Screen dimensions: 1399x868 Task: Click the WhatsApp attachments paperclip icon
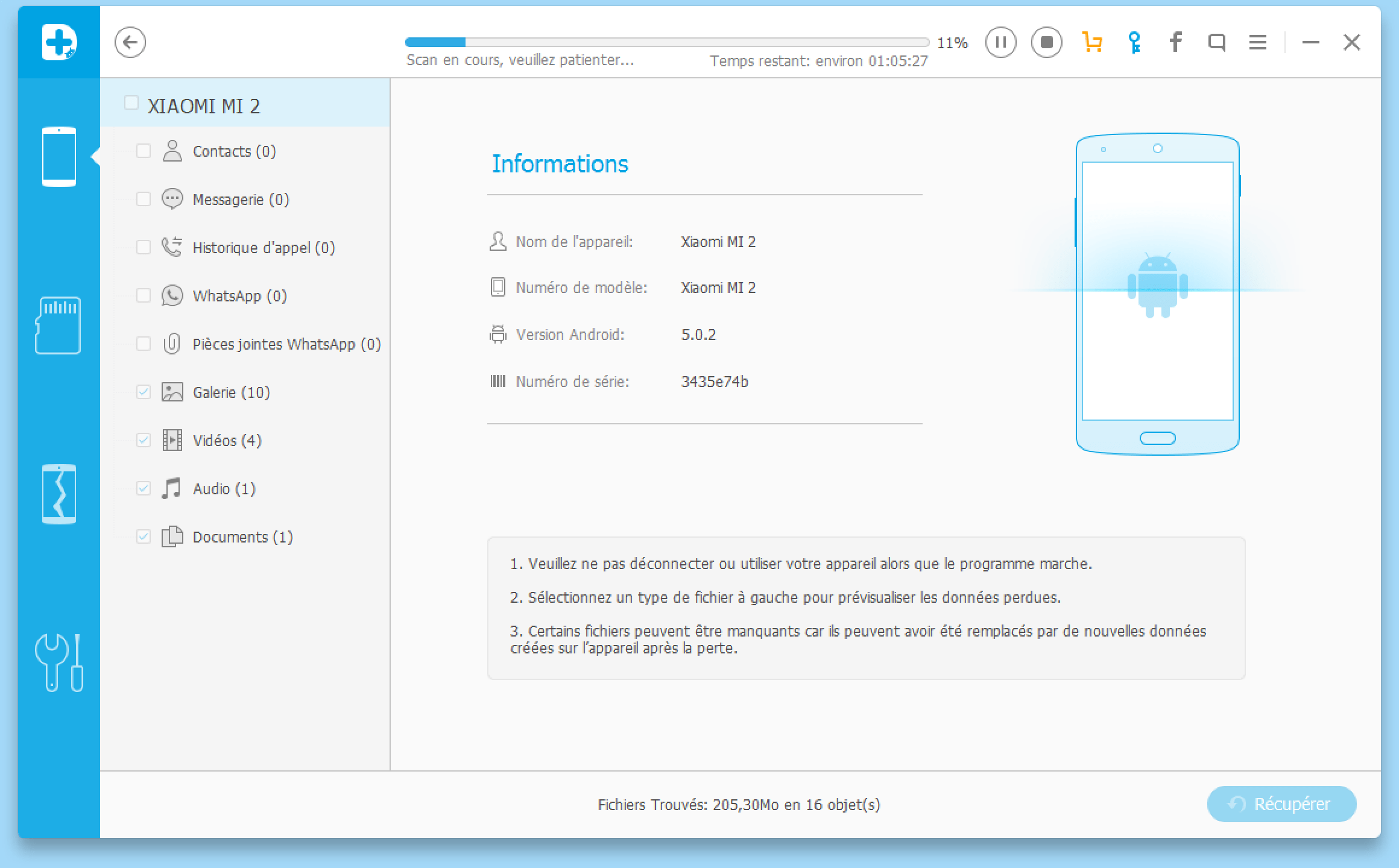click(172, 344)
